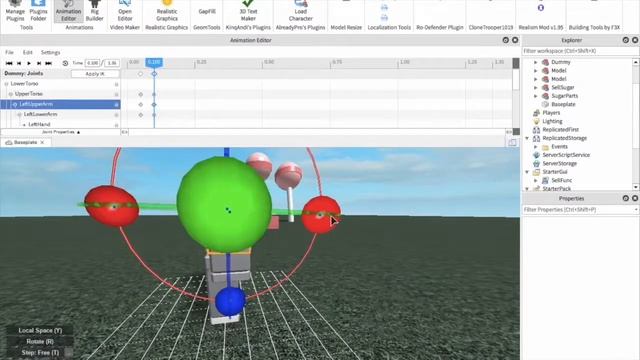The width and height of the screenshot is (640, 360).
Task: Click the Load Character plugin
Action: 300,11
